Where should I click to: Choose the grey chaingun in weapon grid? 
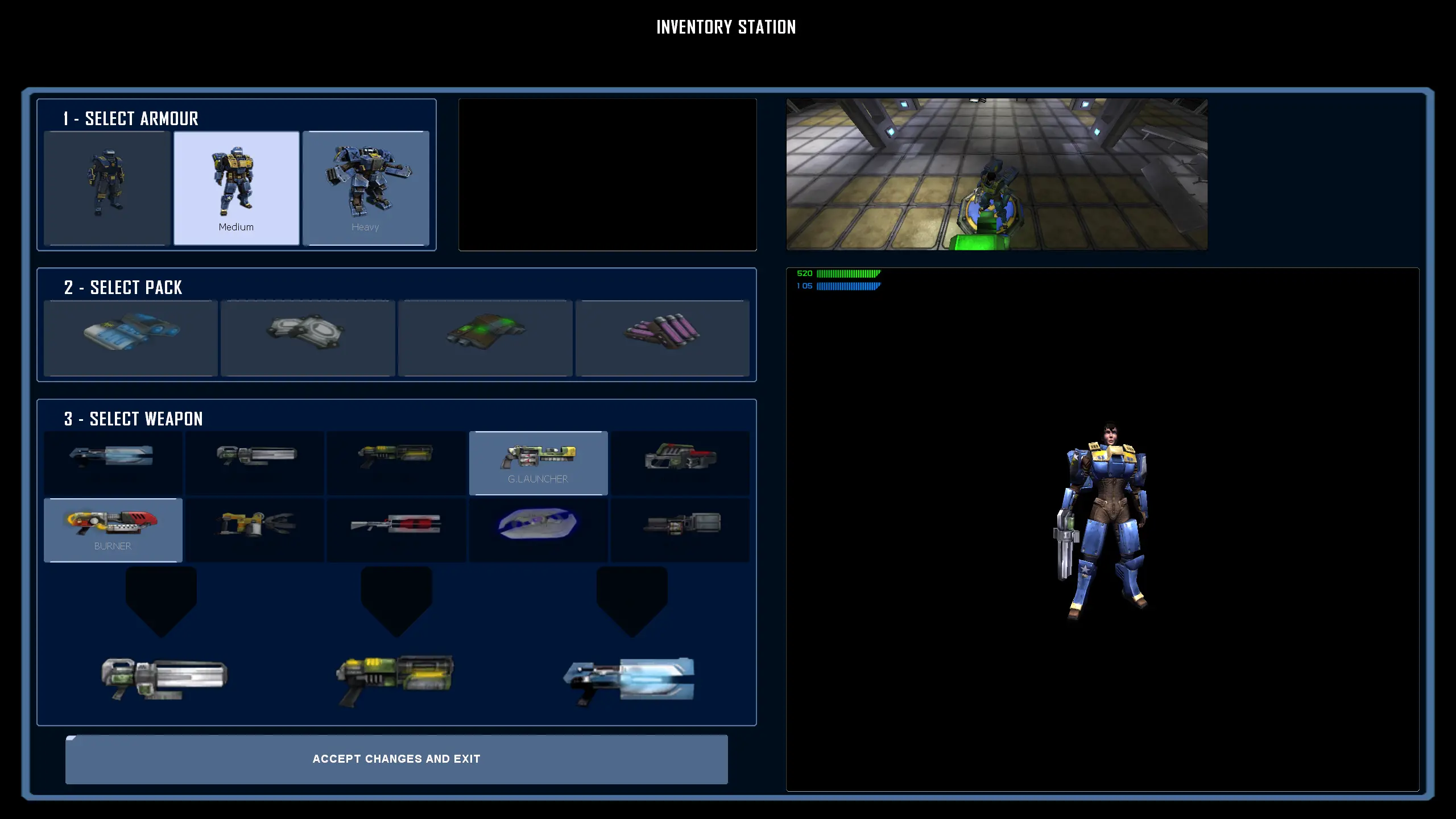255,463
